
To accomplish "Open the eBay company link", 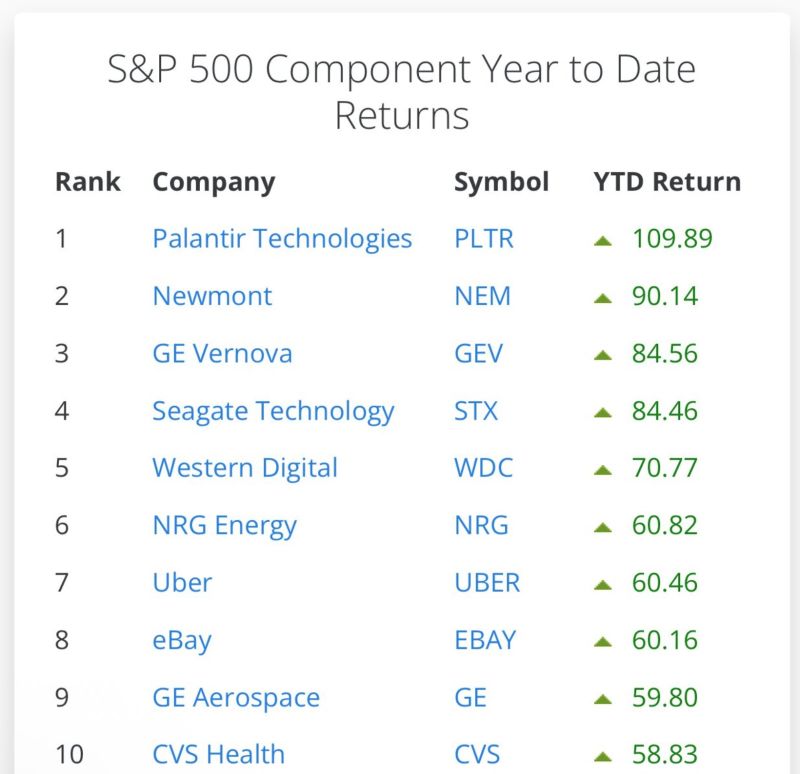I will point(179,639).
